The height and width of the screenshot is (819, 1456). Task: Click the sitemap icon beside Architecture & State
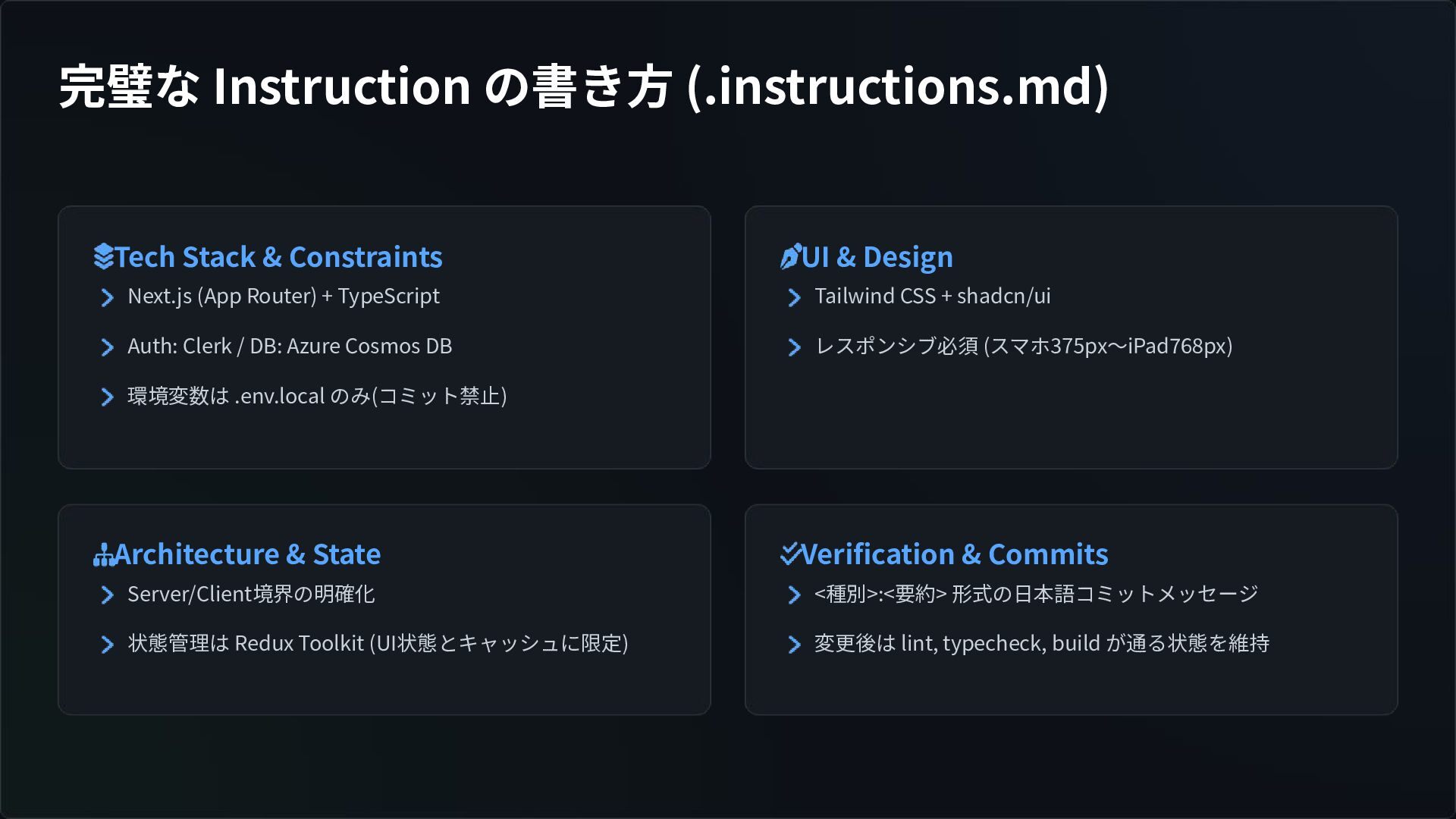point(104,555)
